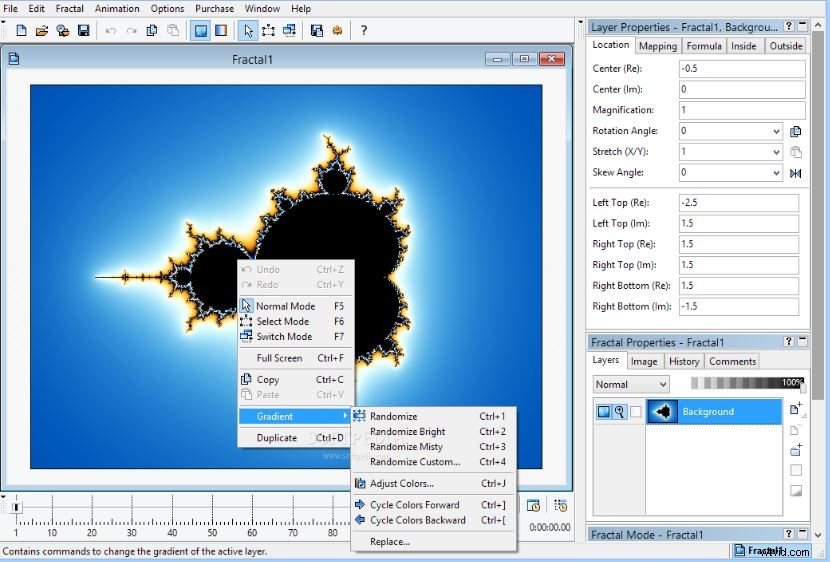Switch to the Outside tab

(x=786, y=46)
